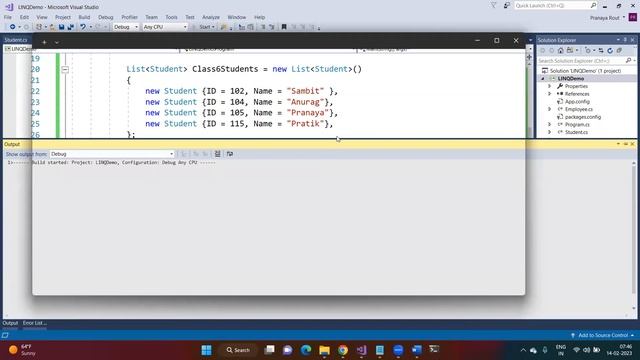The width and height of the screenshot is (640, 360).
Task: Click the notifications filter flag icon
Action: 493,5
